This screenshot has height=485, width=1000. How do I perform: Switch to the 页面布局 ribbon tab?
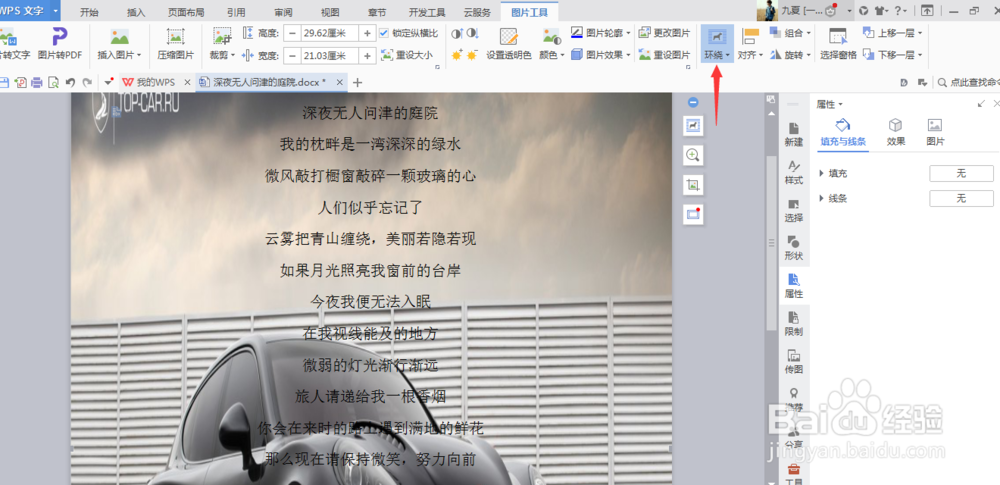pyautogui.click(x=186, y=12)
